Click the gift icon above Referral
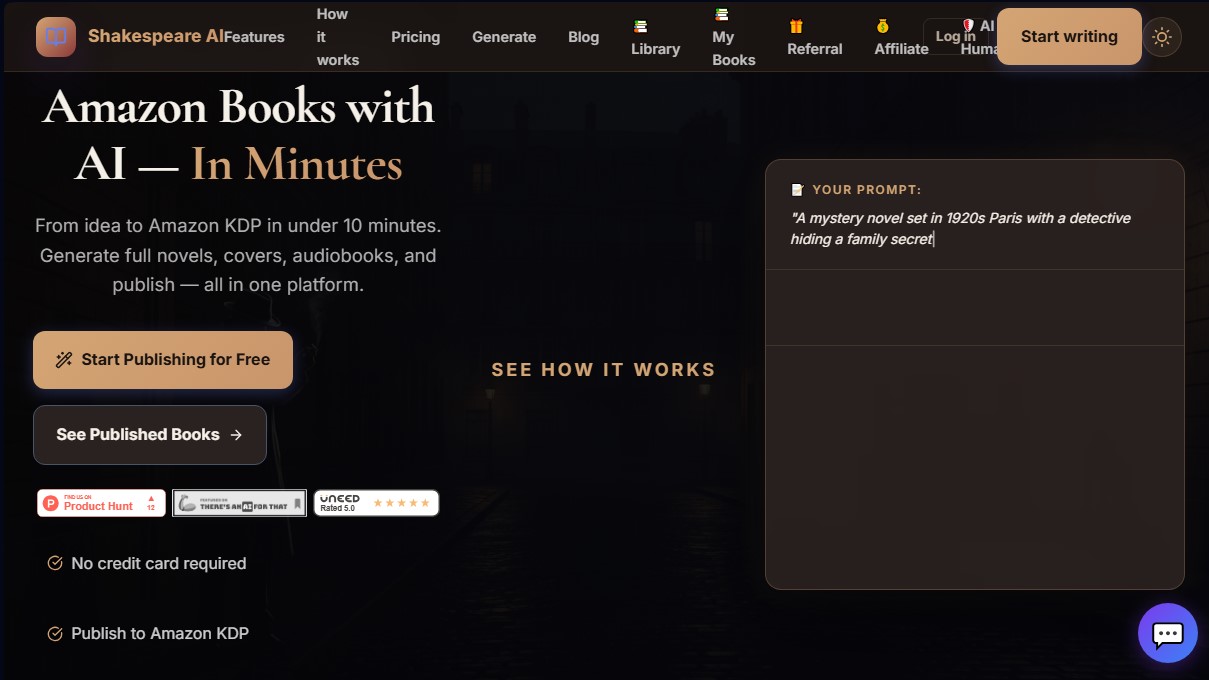This screenshot has height=680, width=1209. pyautogui.click(x=796, y=26)
